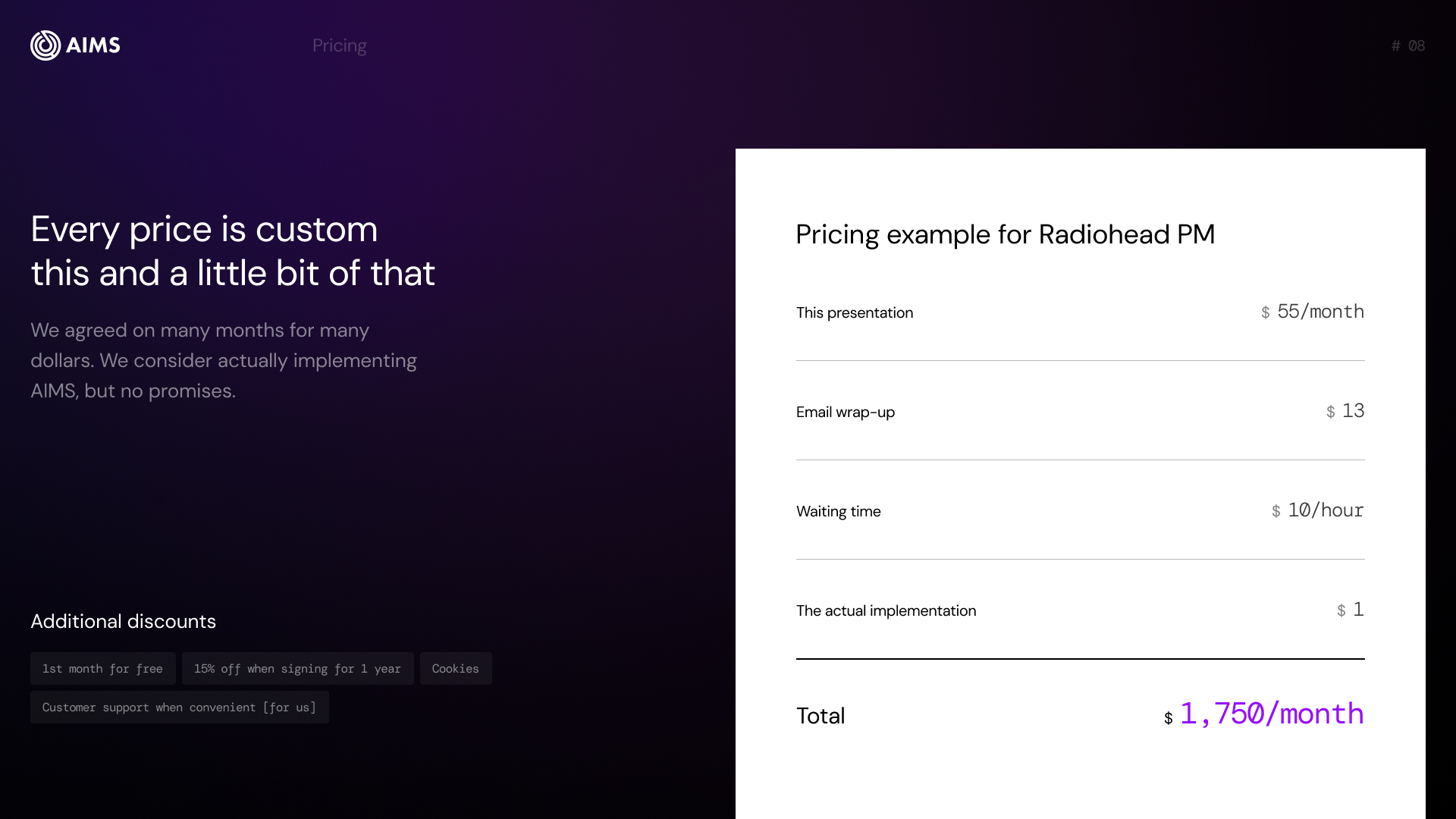Click the AIMS spiral logo icon
This screenshot has height=819, width=1456.
(45, 45)
